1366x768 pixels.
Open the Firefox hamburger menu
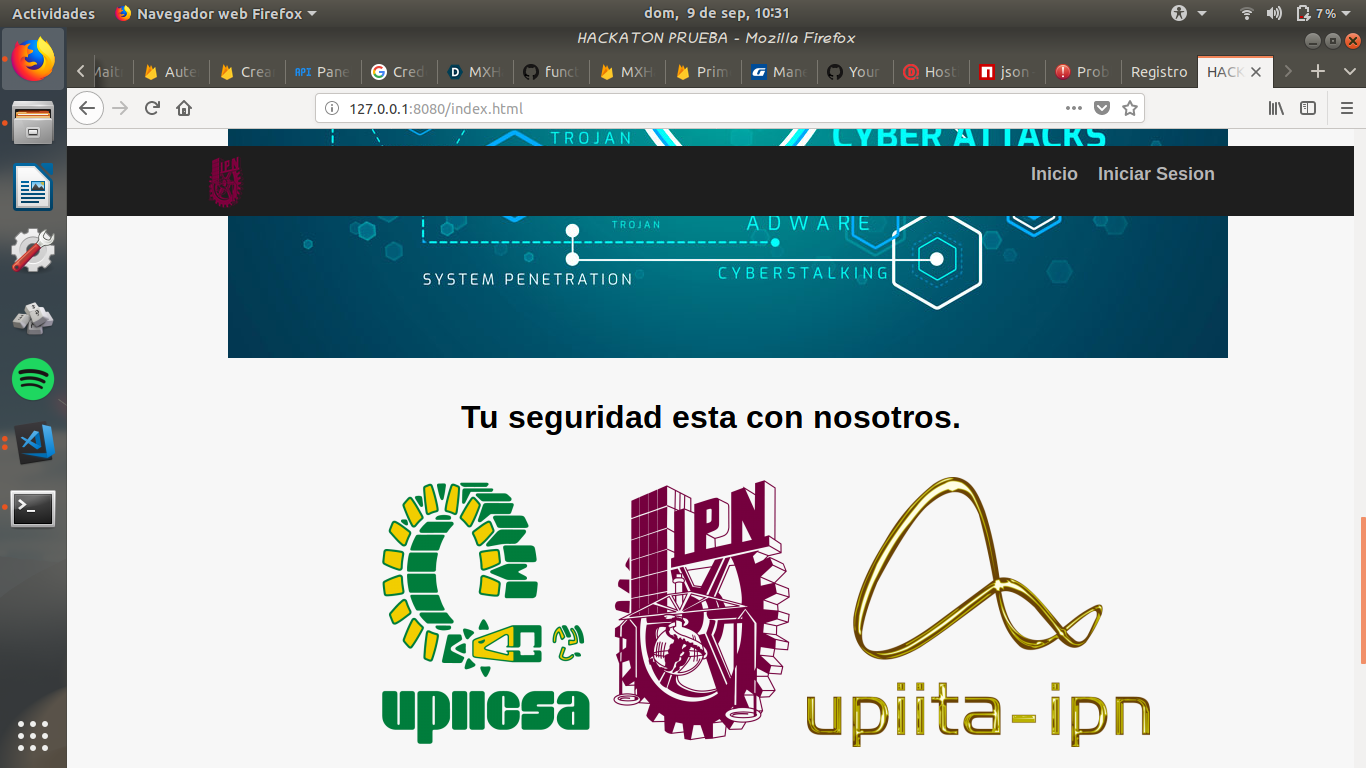click(1347, 108)
